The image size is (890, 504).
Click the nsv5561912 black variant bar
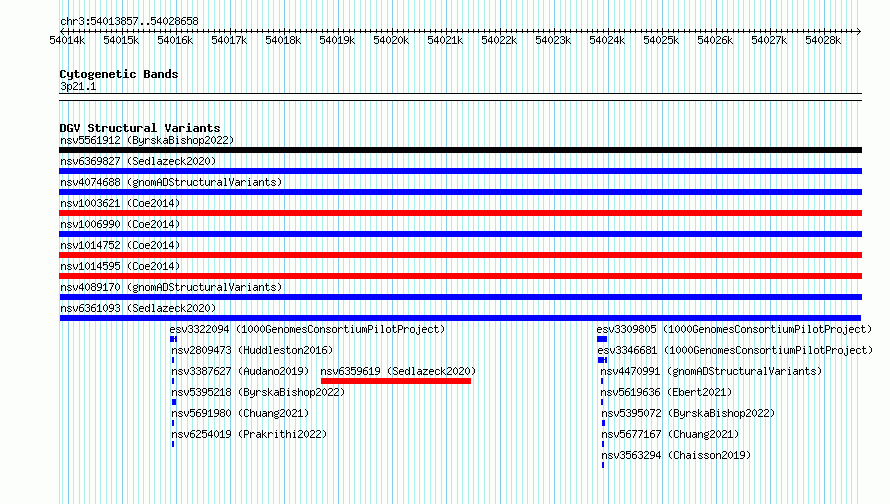[460, 150]
